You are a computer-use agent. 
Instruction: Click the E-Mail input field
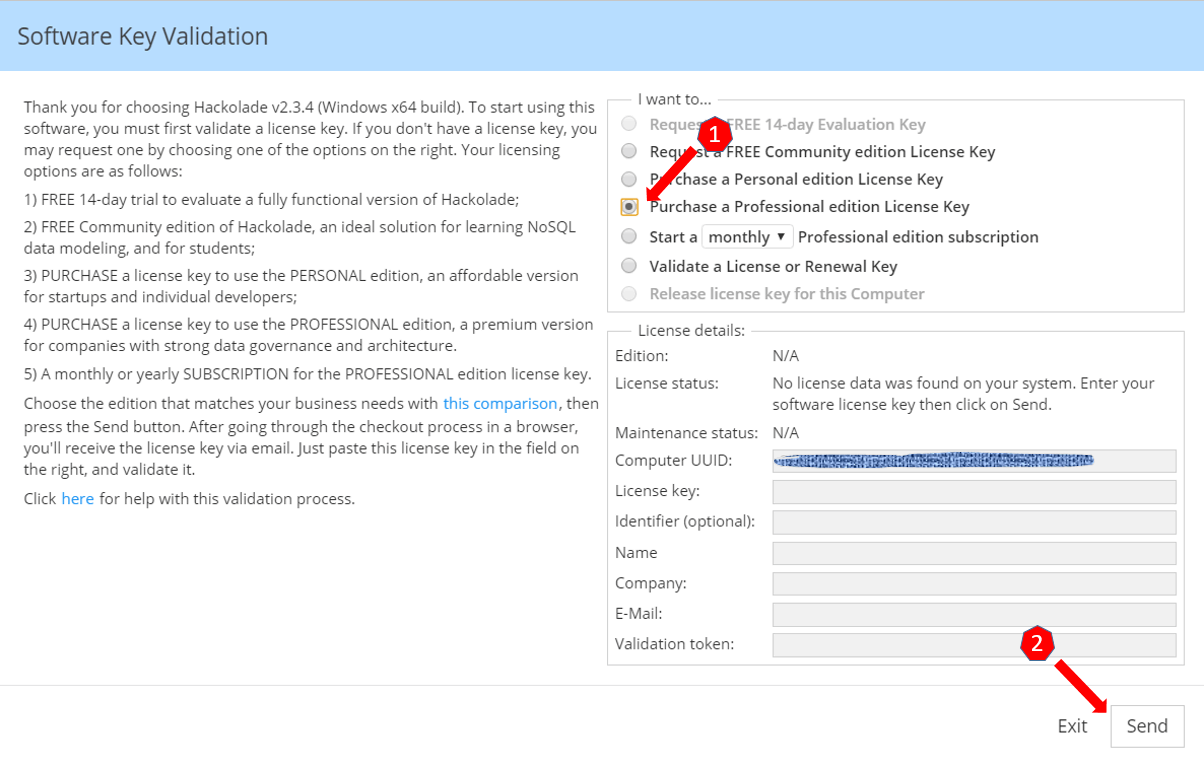973,614
